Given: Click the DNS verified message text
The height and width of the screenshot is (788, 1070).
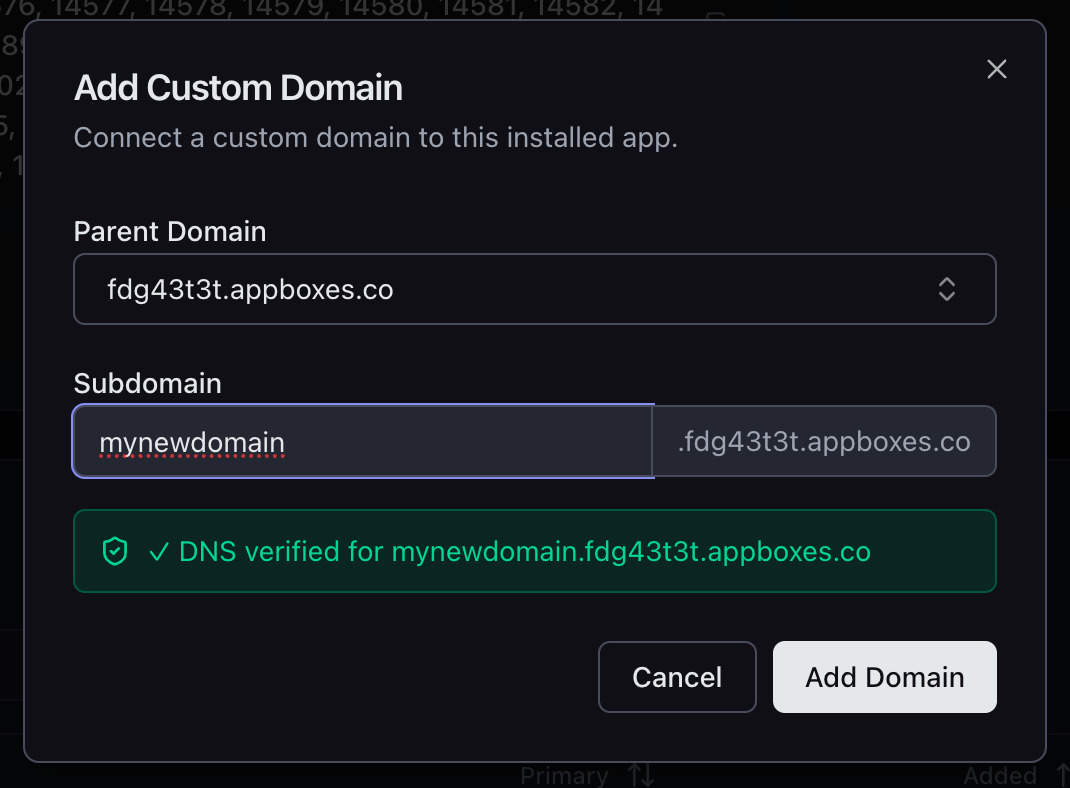Looking at the screenshot, I should pos(510,551).
